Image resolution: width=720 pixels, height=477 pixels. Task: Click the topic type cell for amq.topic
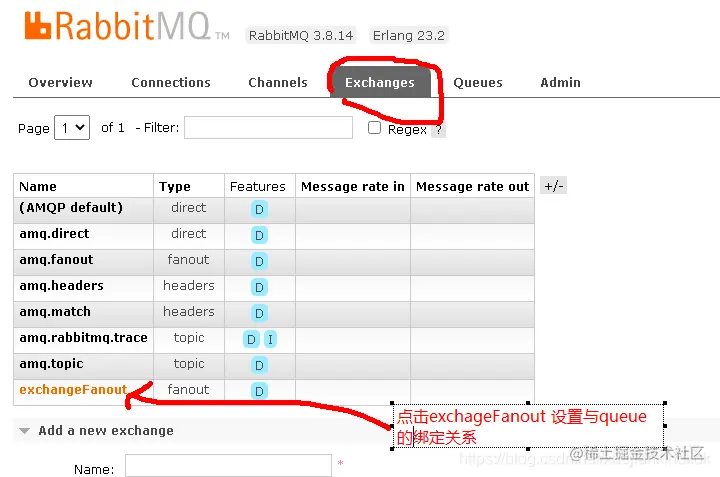(189, 364)
